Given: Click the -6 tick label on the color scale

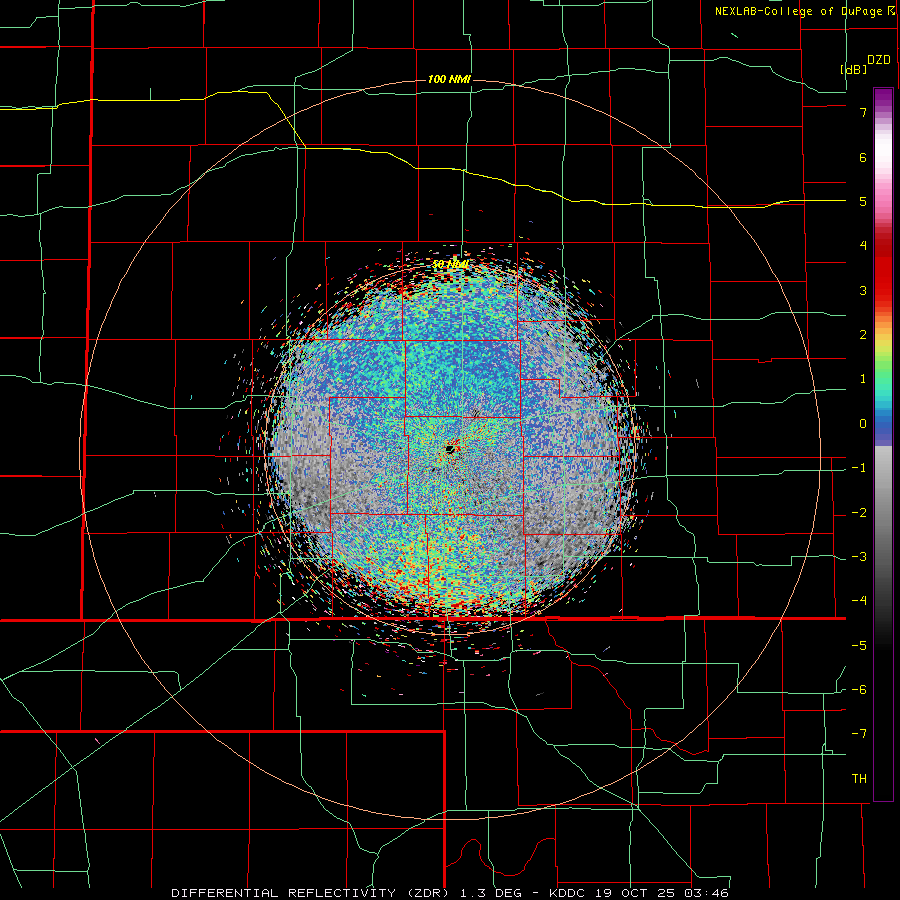Looking at the screenshot, I should pyautogui.click(x=859, y=690).
